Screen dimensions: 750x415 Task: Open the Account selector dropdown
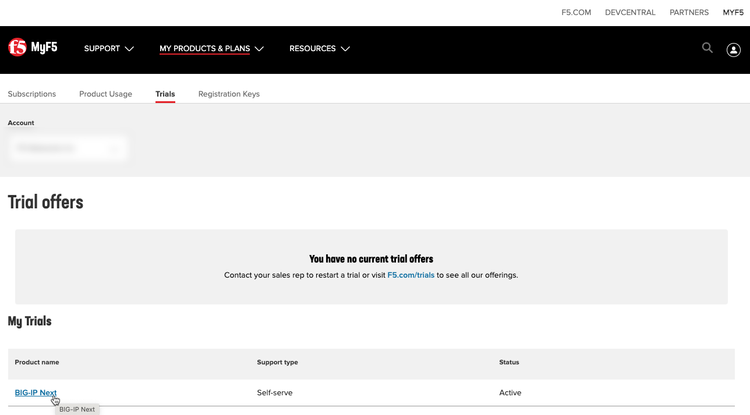[68, 148]
